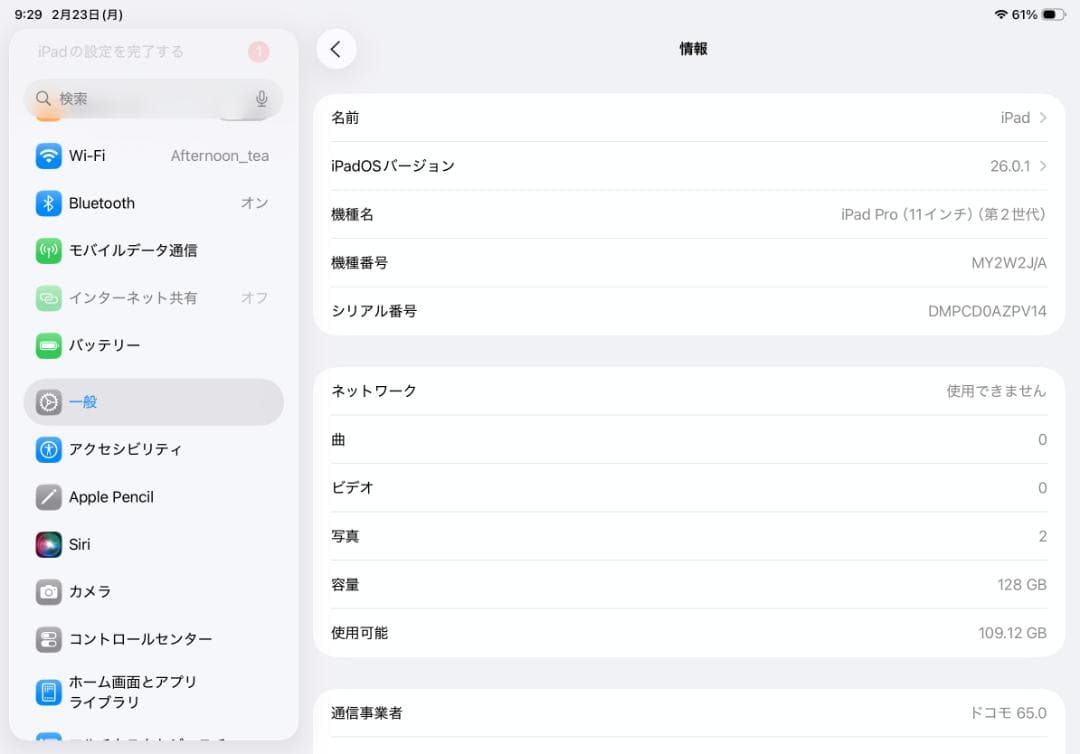The image size is (1080, 754).
Task: Tap the インターネット共有 オフ status
Action: [254, 298]
